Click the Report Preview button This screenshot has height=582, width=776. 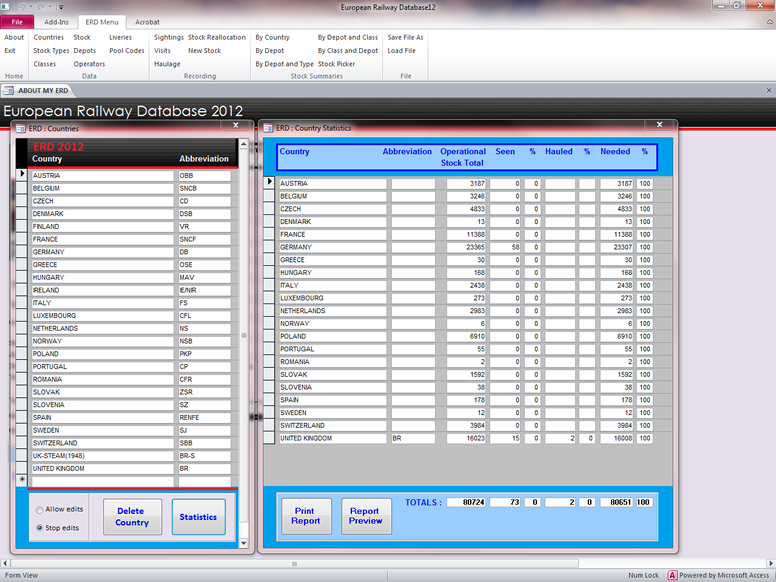(366, 516)
